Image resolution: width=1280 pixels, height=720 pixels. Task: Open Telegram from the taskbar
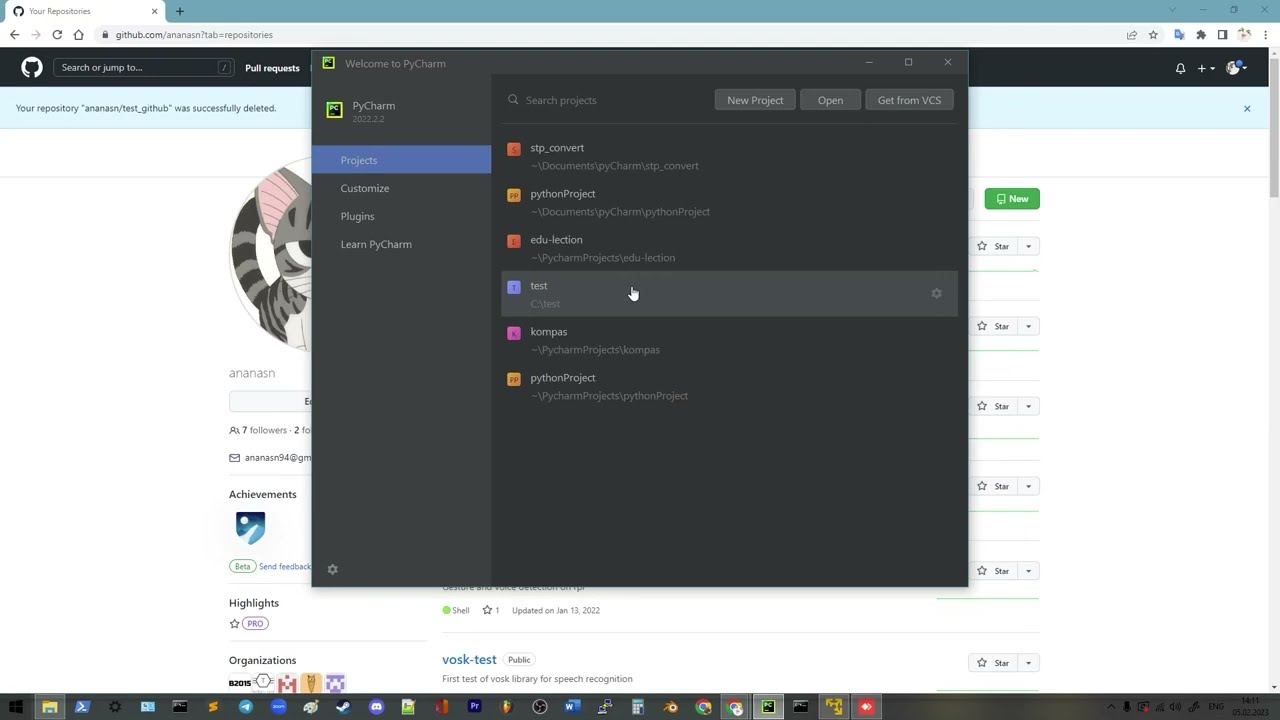[245, 707]
